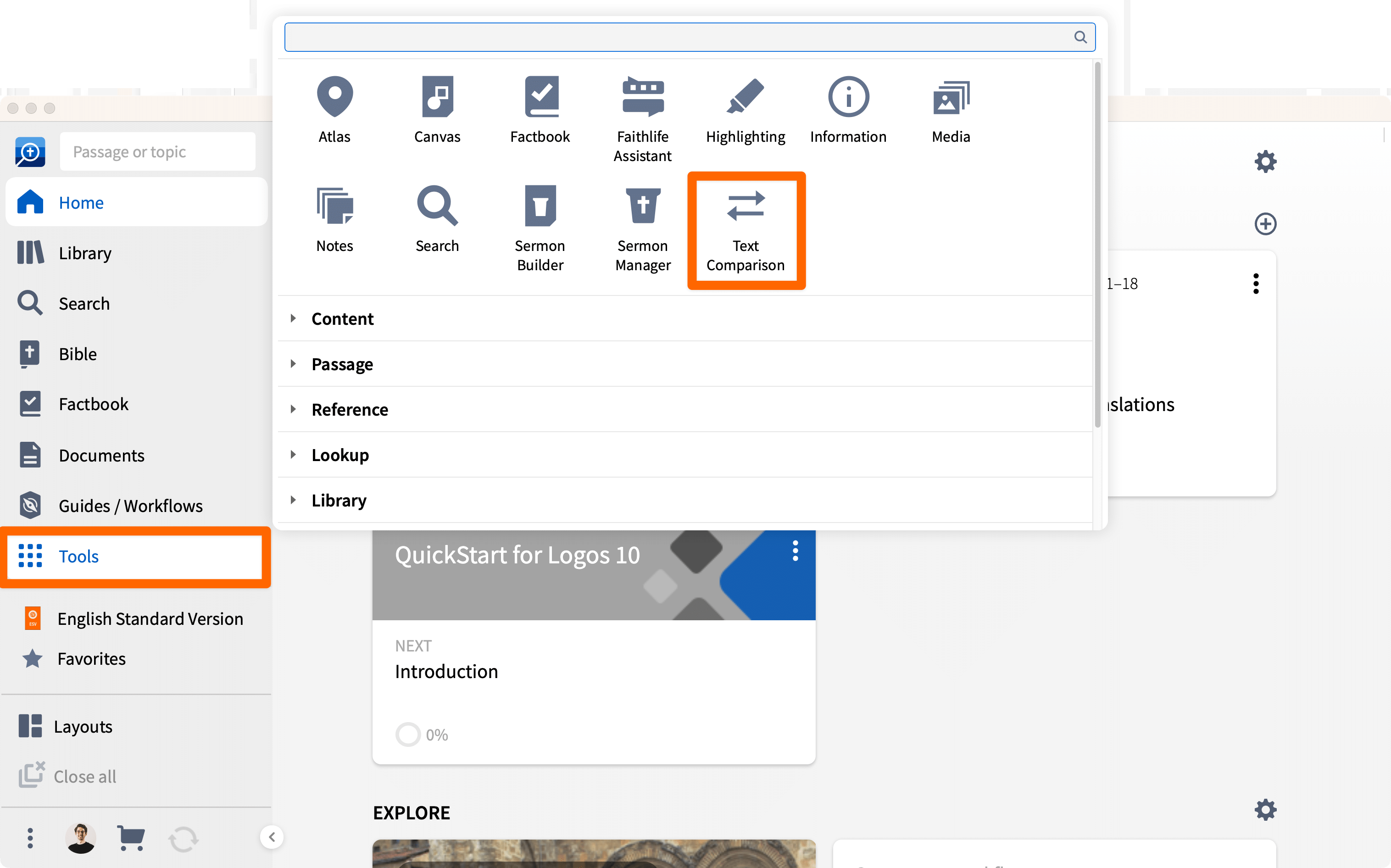
Task: Open the shopping cart
Action: (131, 838)
